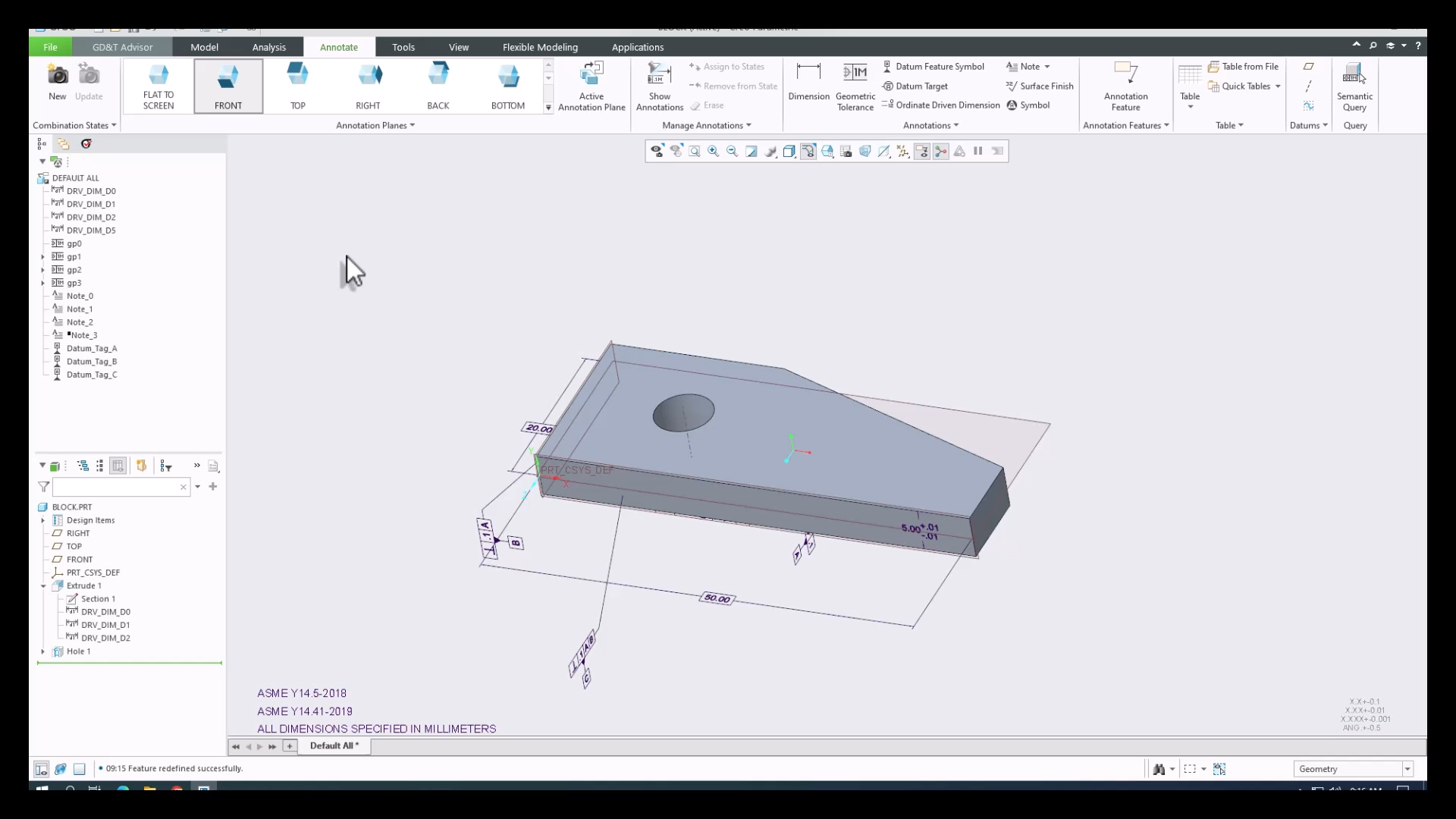Viewport: 1456px width, 819px height.
Task: Open the Annotation Planes group dropdown
Action: [x=375, y=126]
